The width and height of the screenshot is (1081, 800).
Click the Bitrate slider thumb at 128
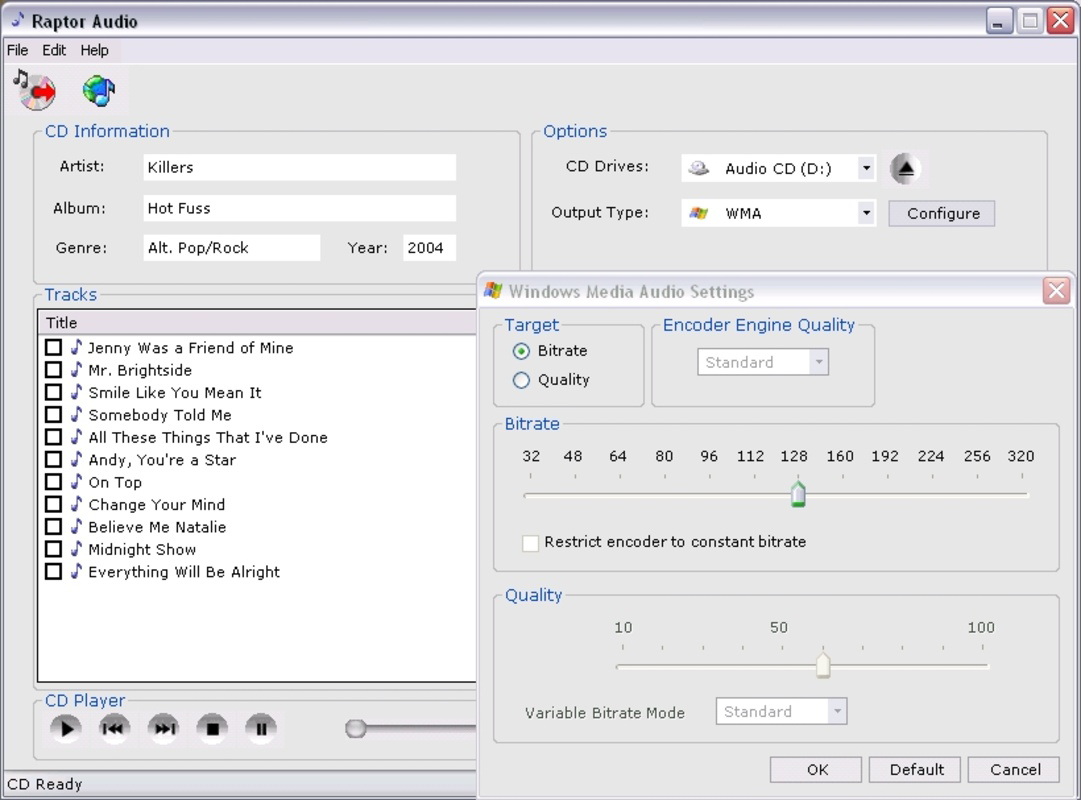coord(798,494)
